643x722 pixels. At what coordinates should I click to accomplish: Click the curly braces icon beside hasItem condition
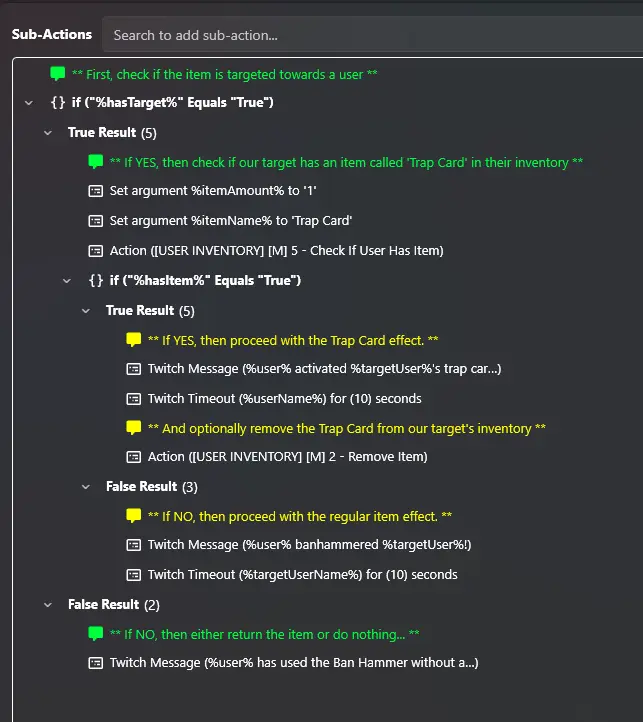(96, 280)
